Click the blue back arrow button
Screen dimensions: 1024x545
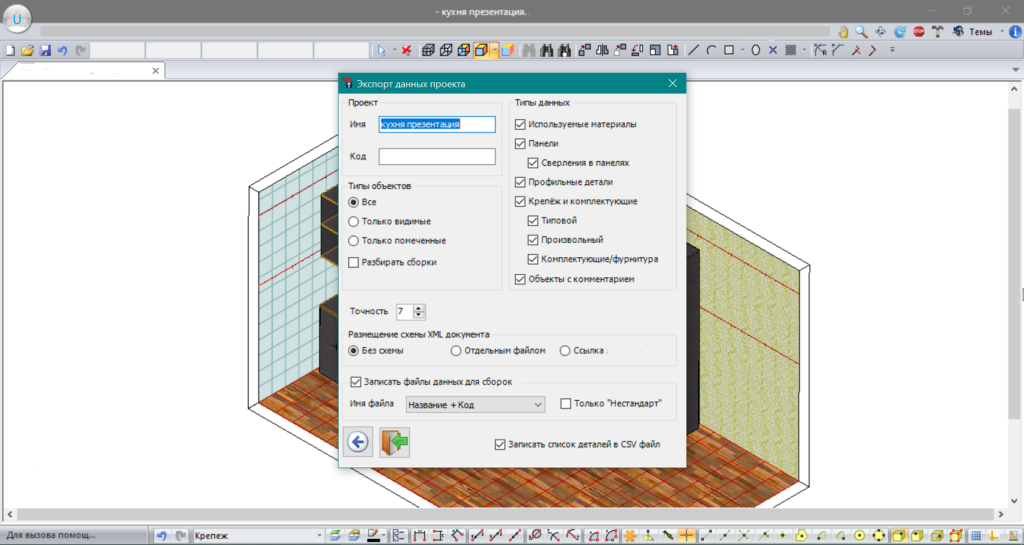(358, 442)
